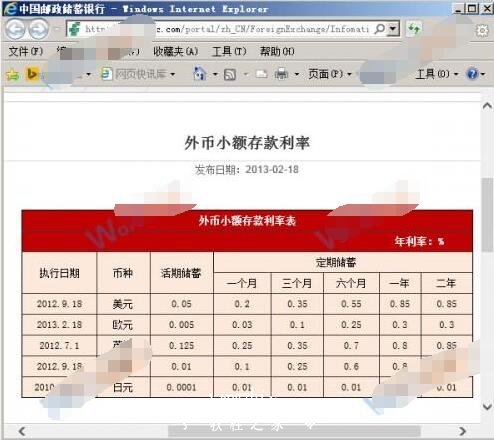Expand the Print dropdown arrow
Screen dimensions: 494x440
[296, 74]
